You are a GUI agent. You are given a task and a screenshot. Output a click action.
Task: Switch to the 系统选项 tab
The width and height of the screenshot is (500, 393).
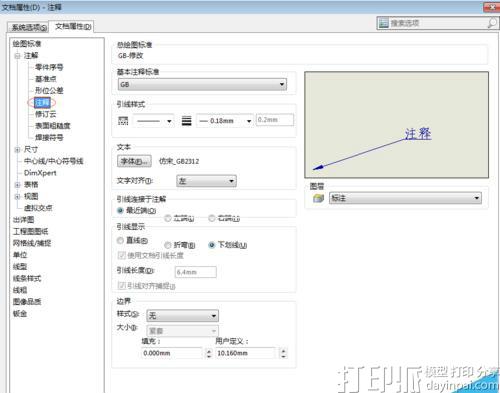click(29, 27)
